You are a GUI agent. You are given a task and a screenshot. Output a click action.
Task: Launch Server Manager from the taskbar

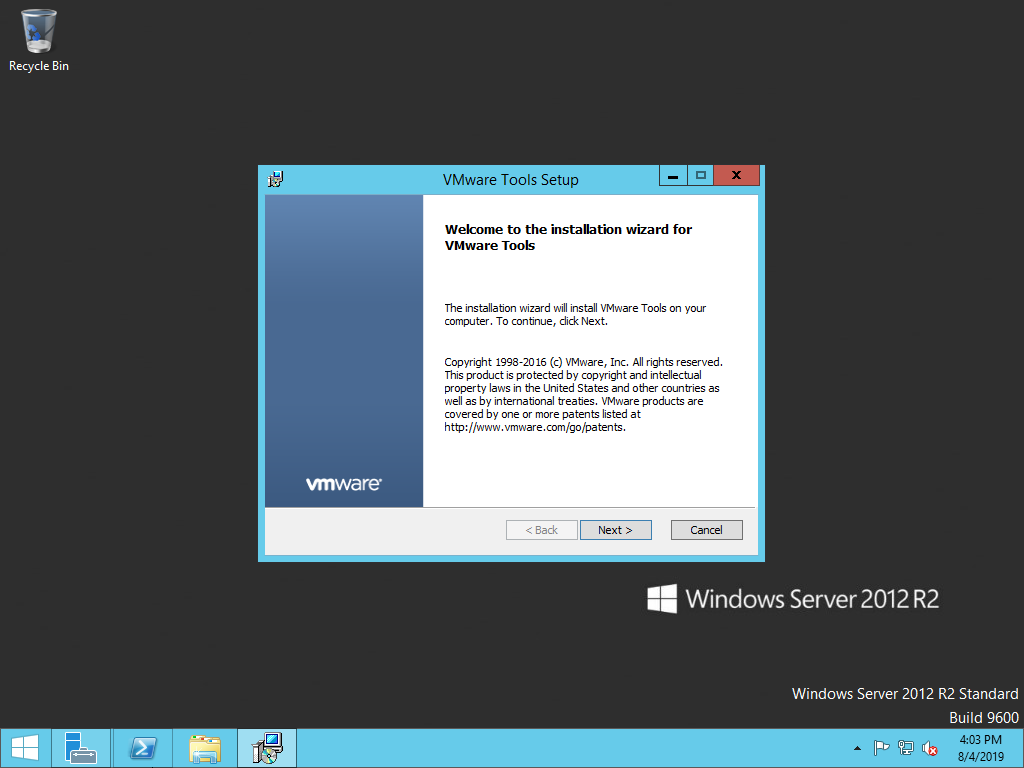(81, 748)
